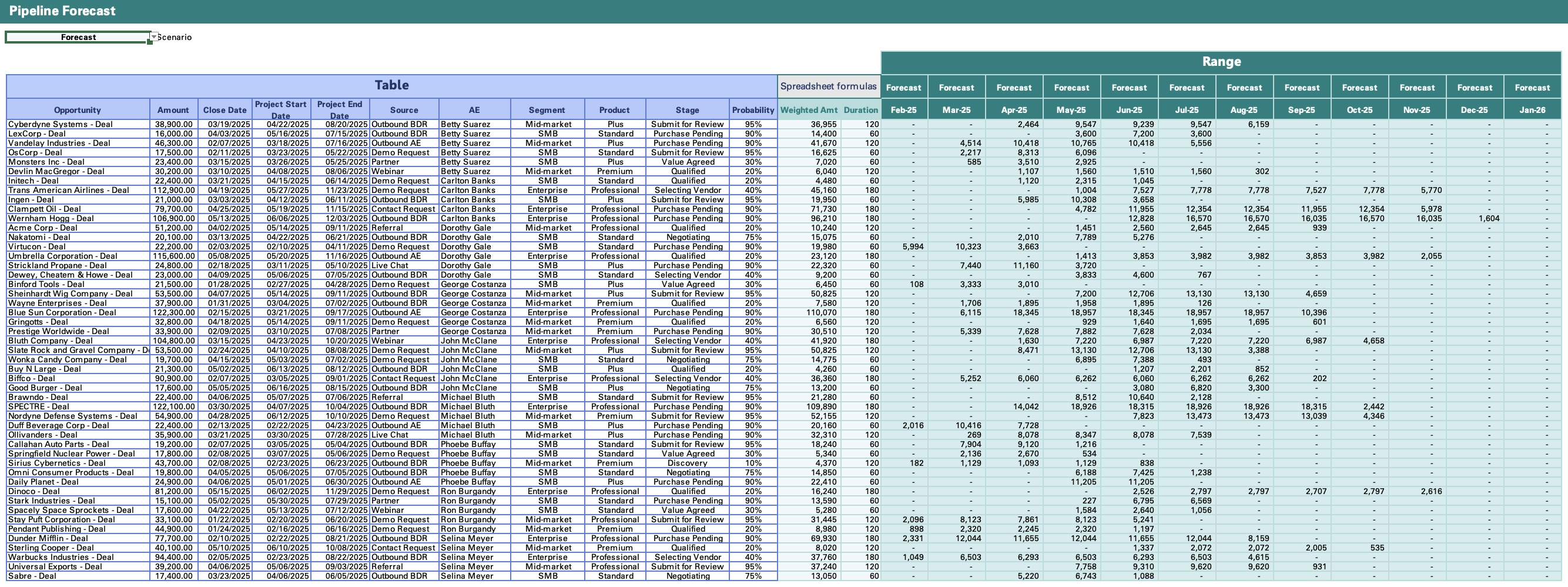Click the Blue Sun Corporation - Deal cell
Image resolution: width=1568 pixels, height=587 pixels.
click(x=78, y=312)
